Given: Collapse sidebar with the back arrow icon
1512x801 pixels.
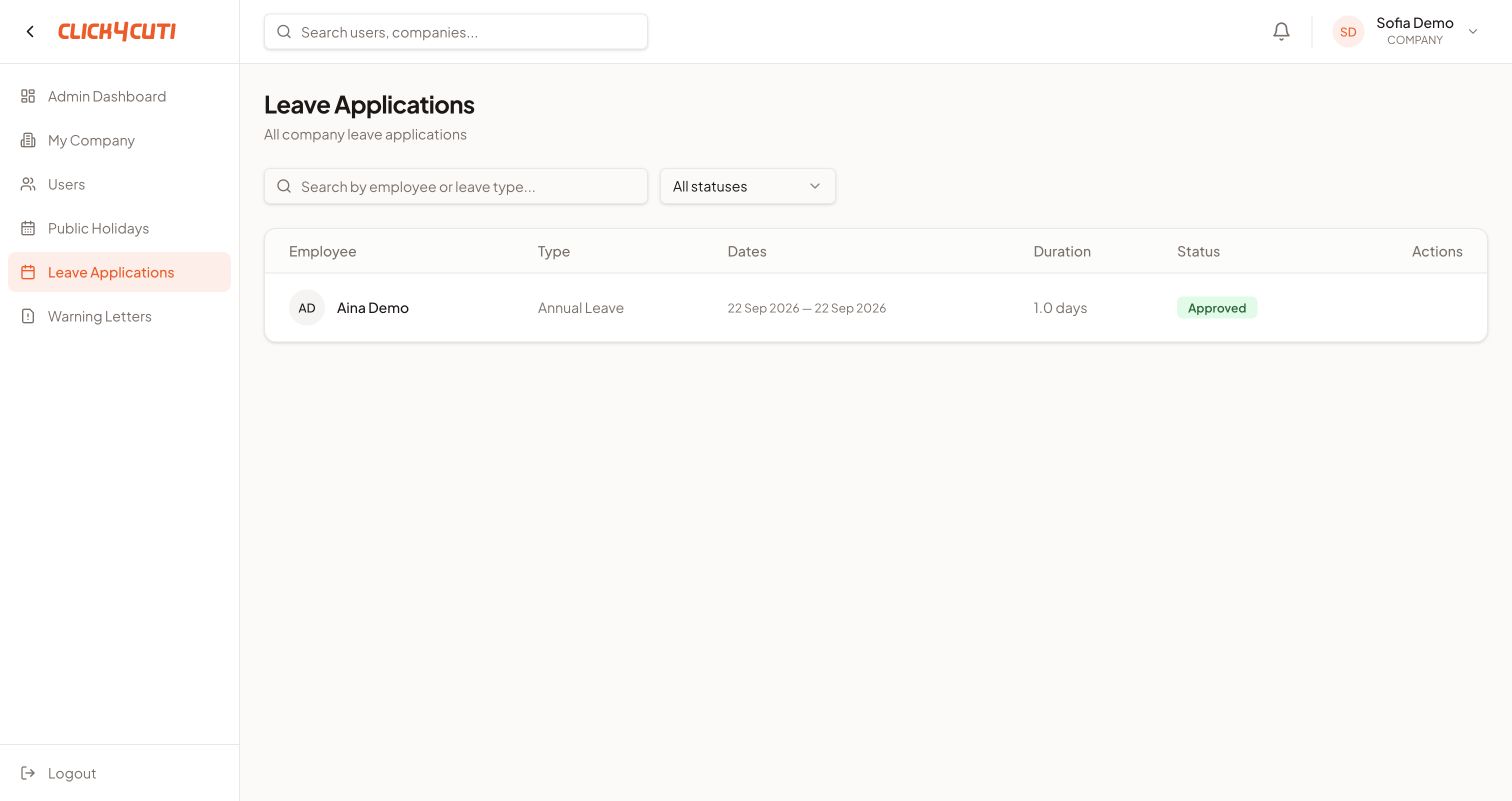Looking at the screenshot, I should [x=30, y=32].
